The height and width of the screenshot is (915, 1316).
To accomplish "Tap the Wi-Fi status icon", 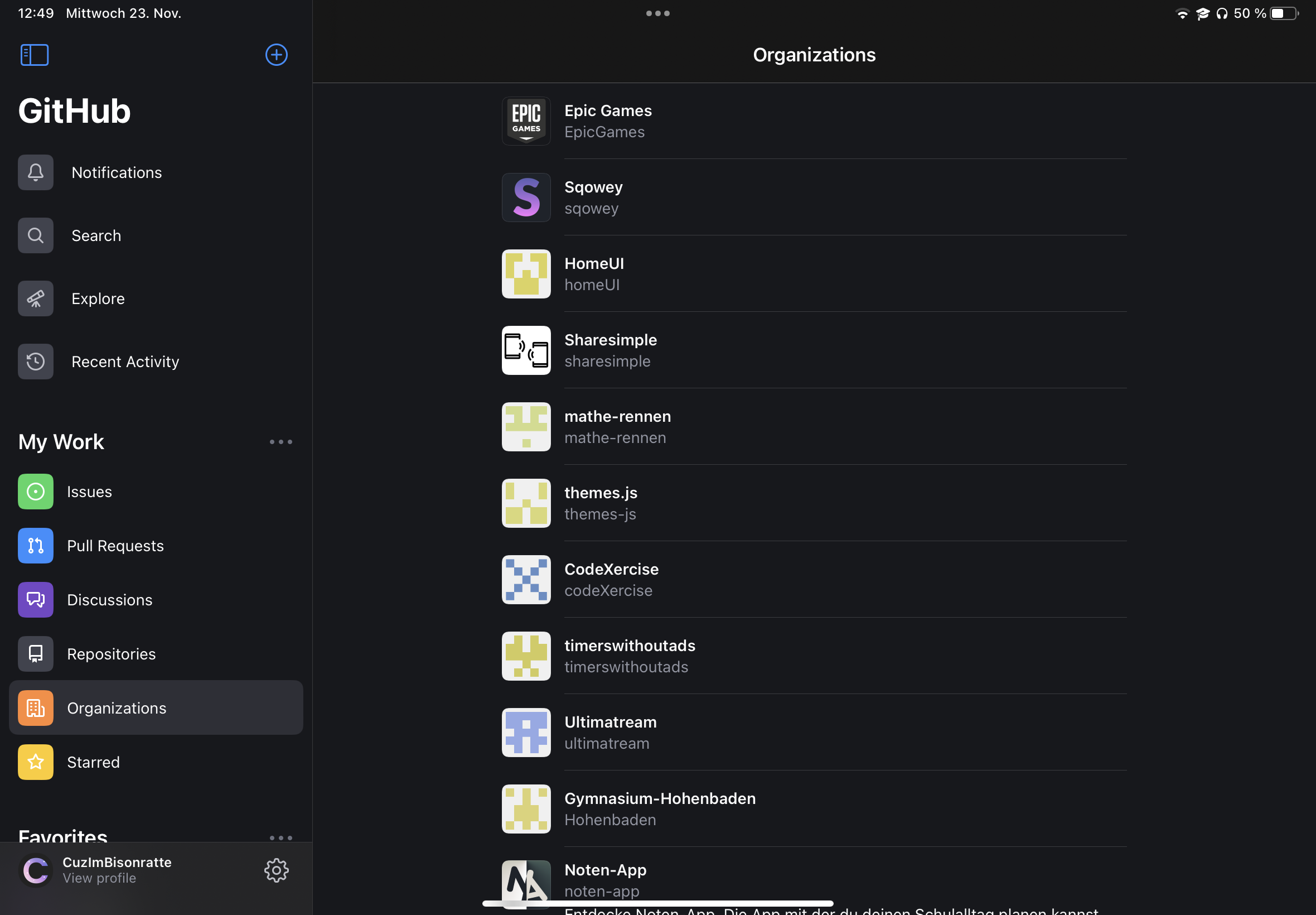I will (x=1182, y=14).
